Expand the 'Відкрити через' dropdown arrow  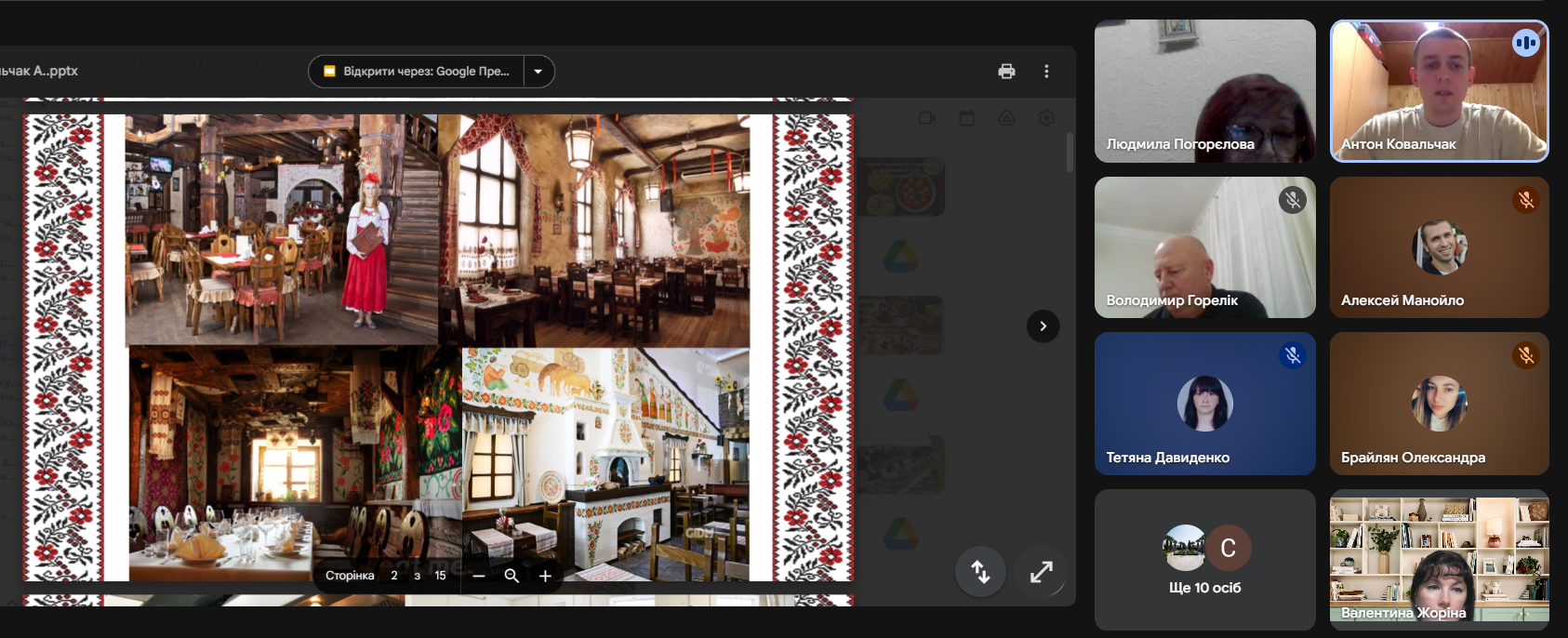[x=538, y=72]
